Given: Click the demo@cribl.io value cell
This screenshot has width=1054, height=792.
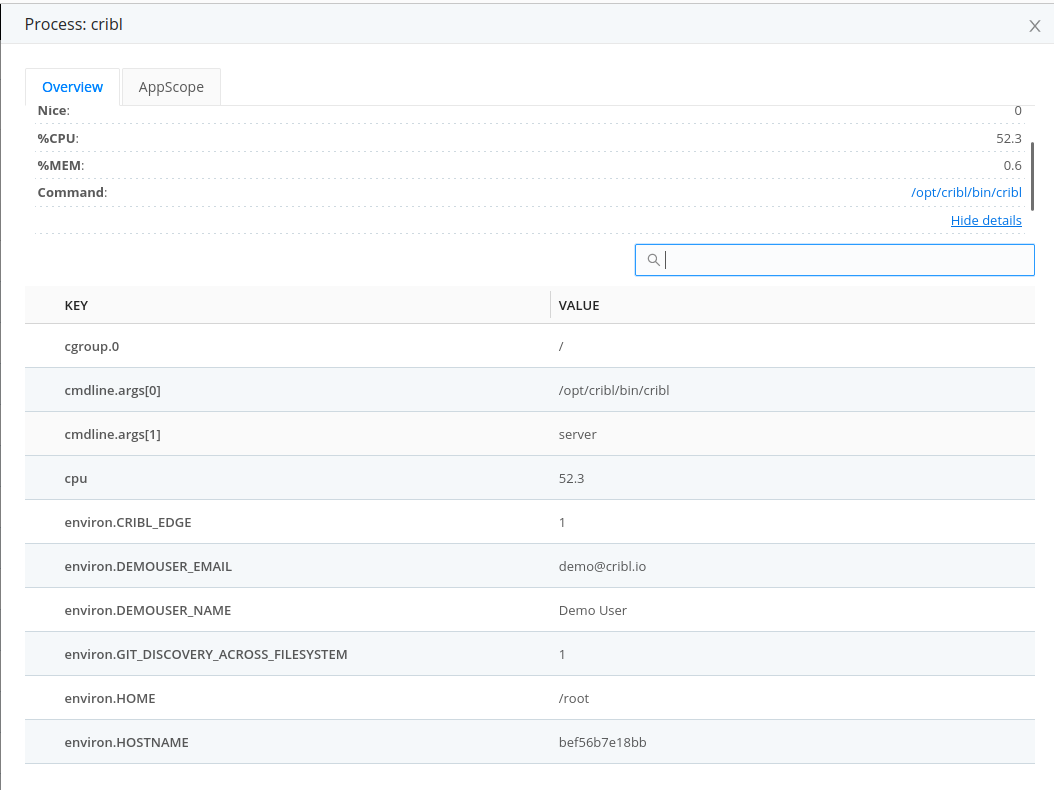Looking at the screenshot, I should point(603,566).
